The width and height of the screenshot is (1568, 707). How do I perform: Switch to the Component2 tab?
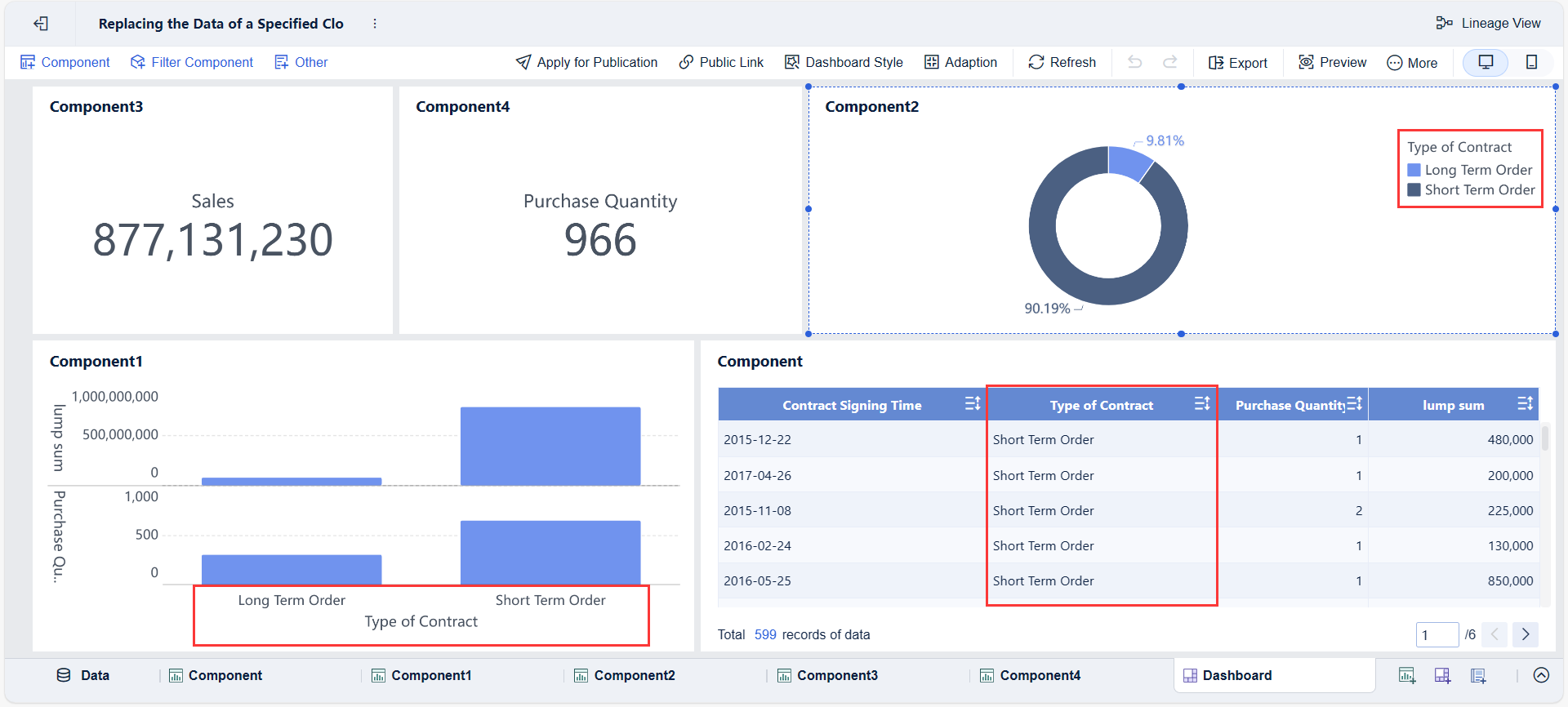coord(625,675)
